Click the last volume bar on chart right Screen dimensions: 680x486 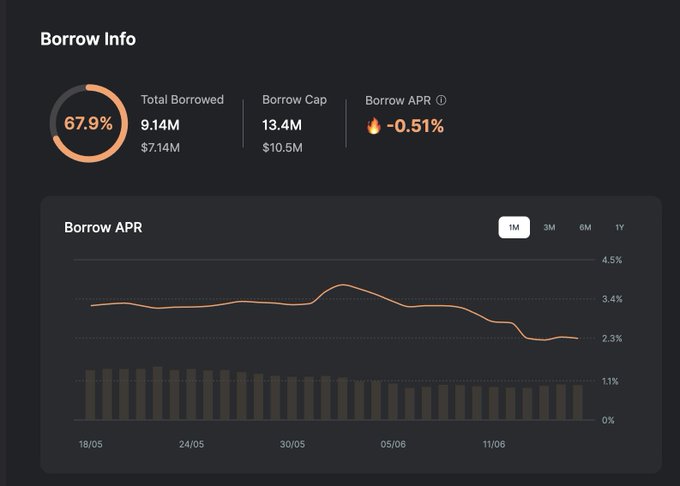(x=578, y=402)
